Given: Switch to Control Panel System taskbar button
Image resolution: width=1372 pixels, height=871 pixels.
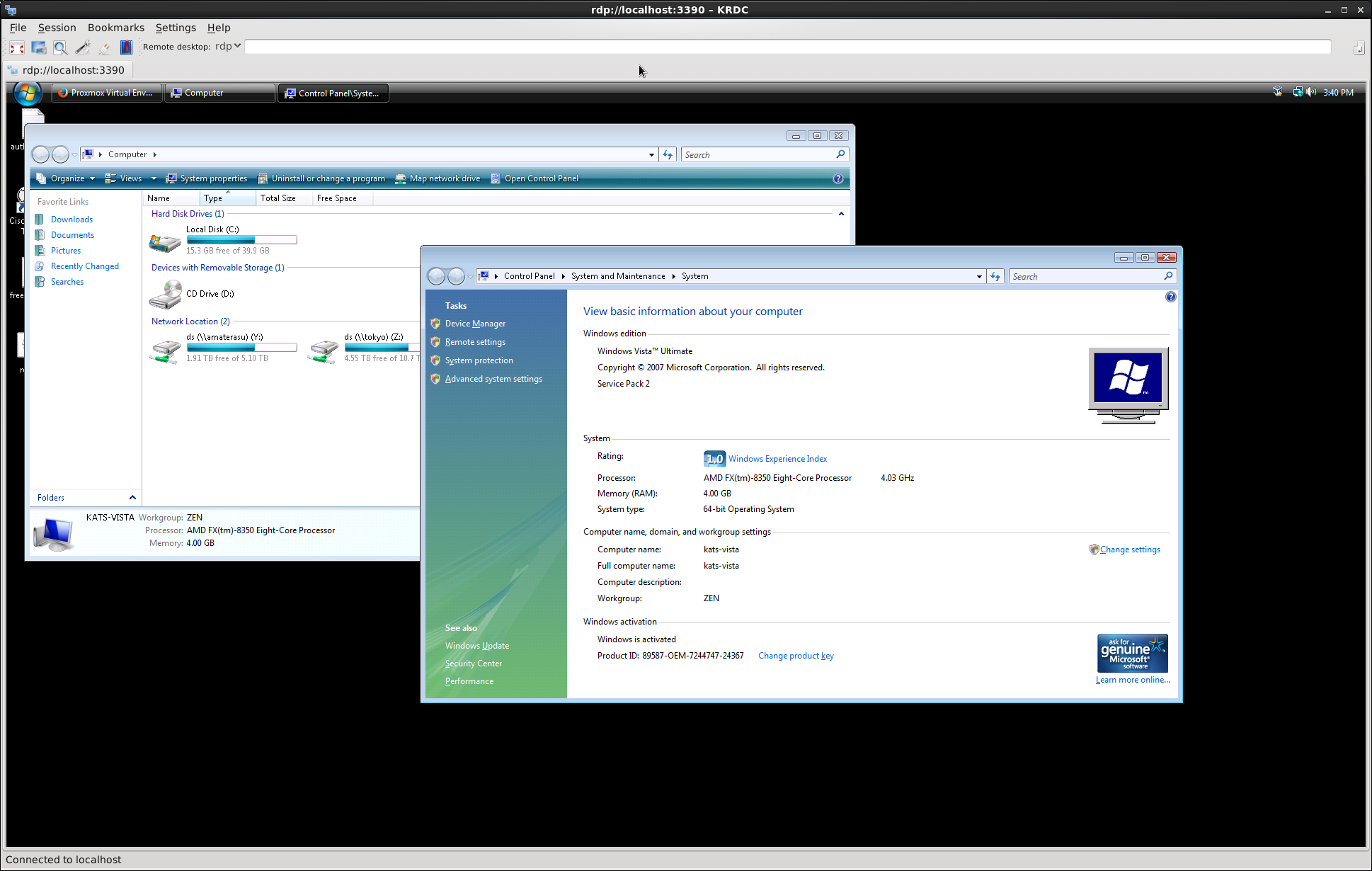Looking at the screenshot, I should click(x=333, y=93).
